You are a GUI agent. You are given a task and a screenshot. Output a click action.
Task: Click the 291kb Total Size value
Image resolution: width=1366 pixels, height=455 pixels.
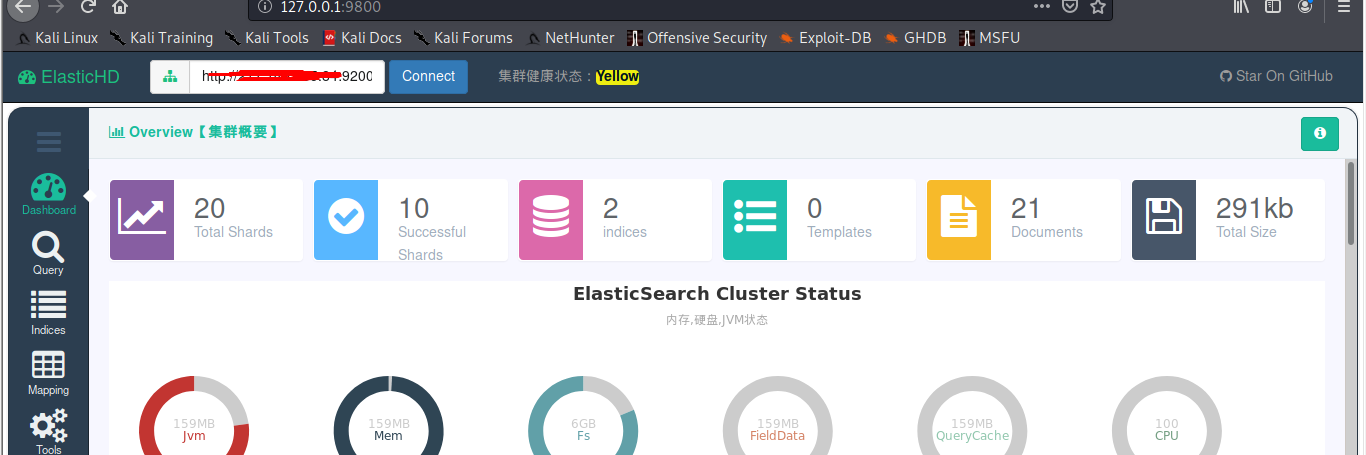[1255, 208]
